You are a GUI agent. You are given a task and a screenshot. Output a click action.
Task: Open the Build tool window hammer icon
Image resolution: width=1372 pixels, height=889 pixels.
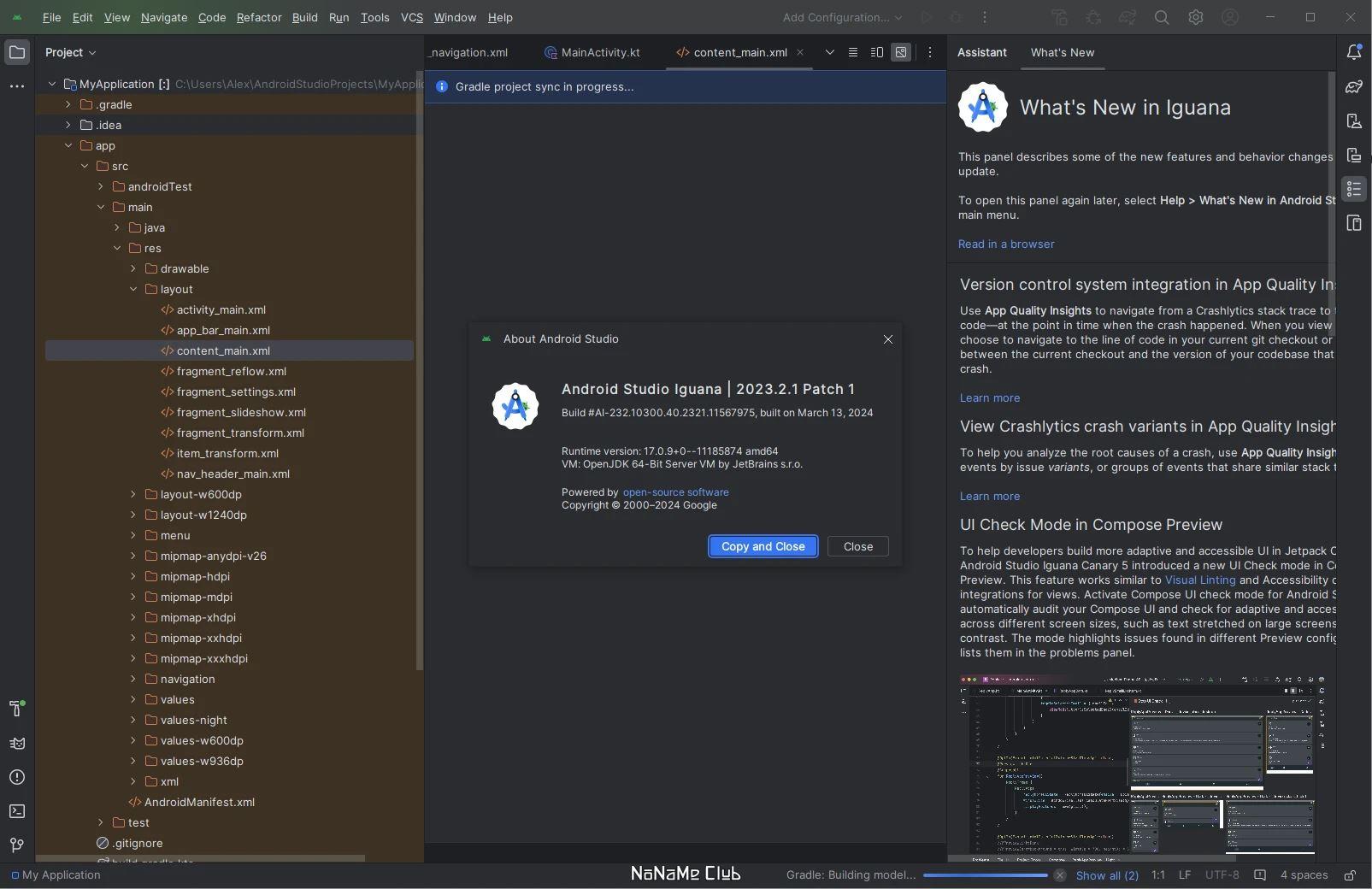point(16,708)
